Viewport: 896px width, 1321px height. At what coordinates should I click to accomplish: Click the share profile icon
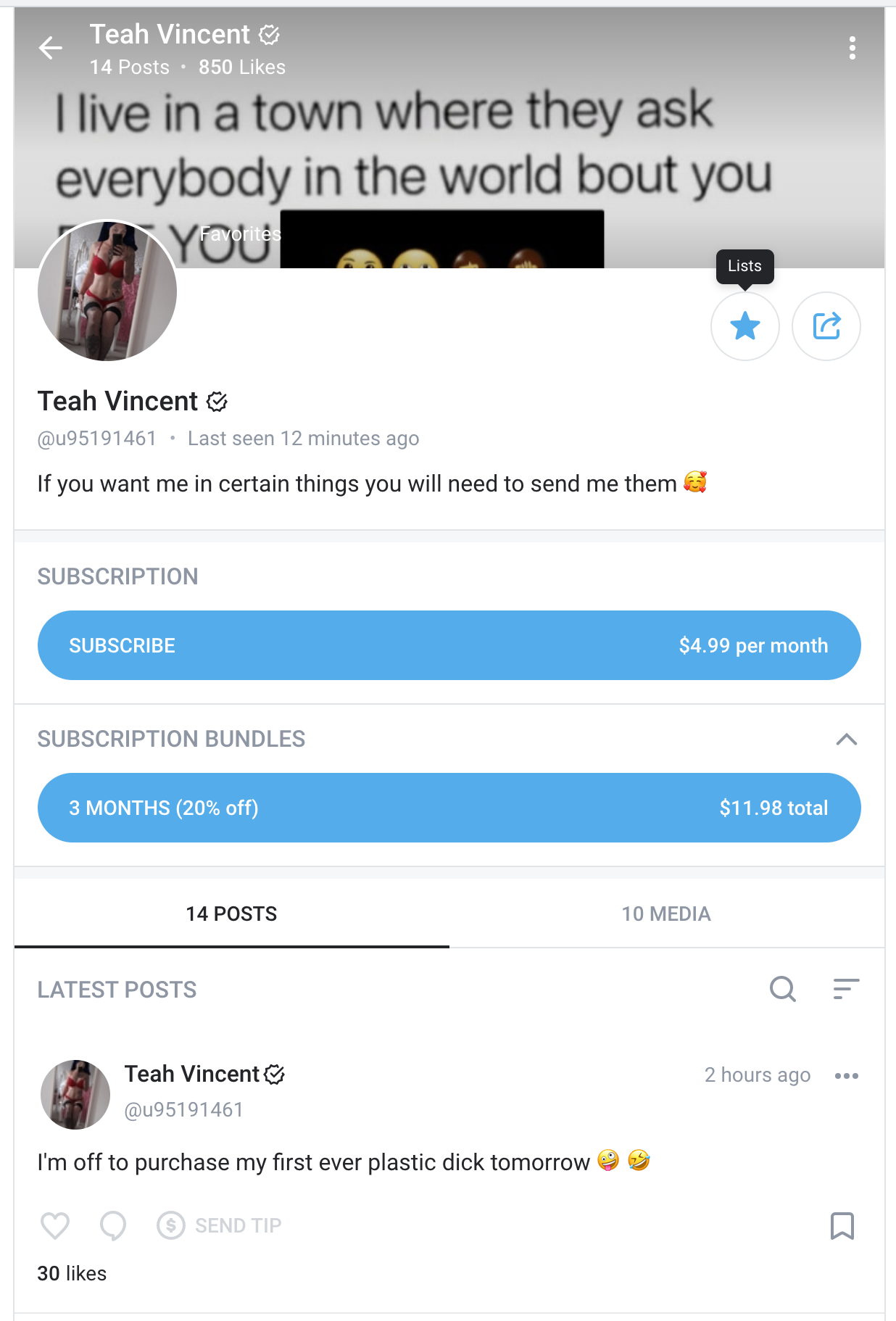point(826,326)
